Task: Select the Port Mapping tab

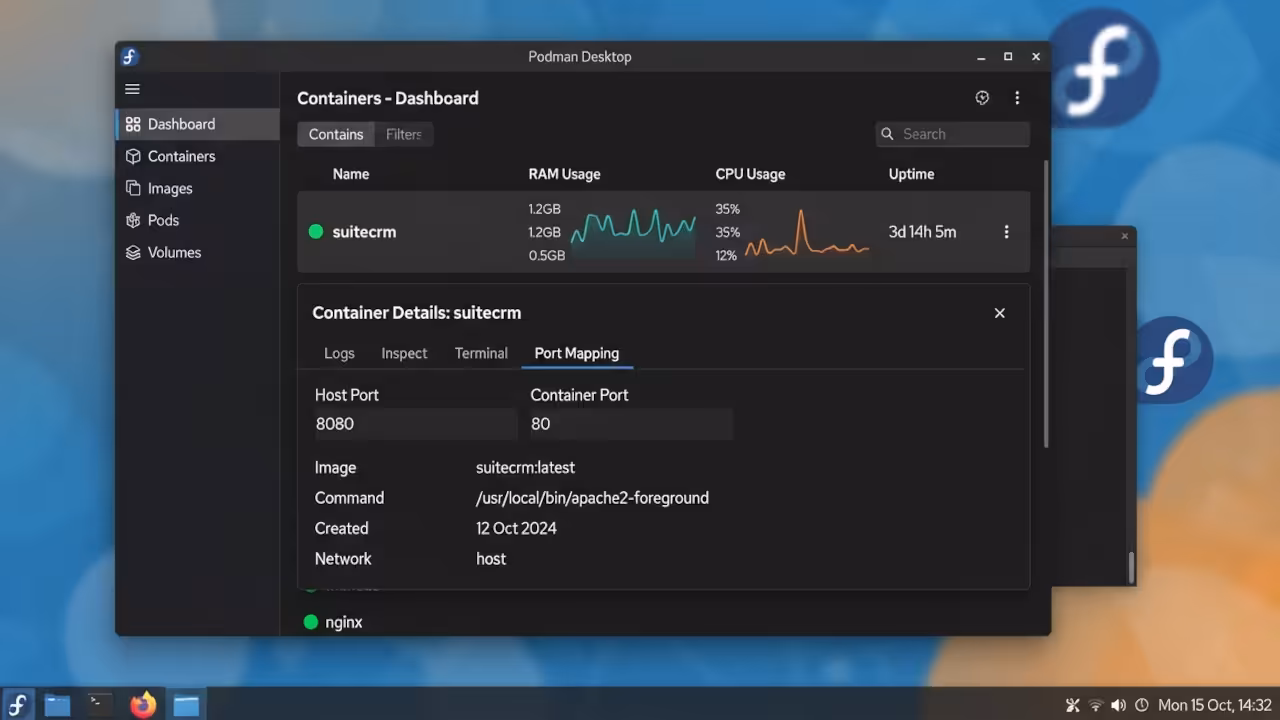Action: [x=577, y=353]
